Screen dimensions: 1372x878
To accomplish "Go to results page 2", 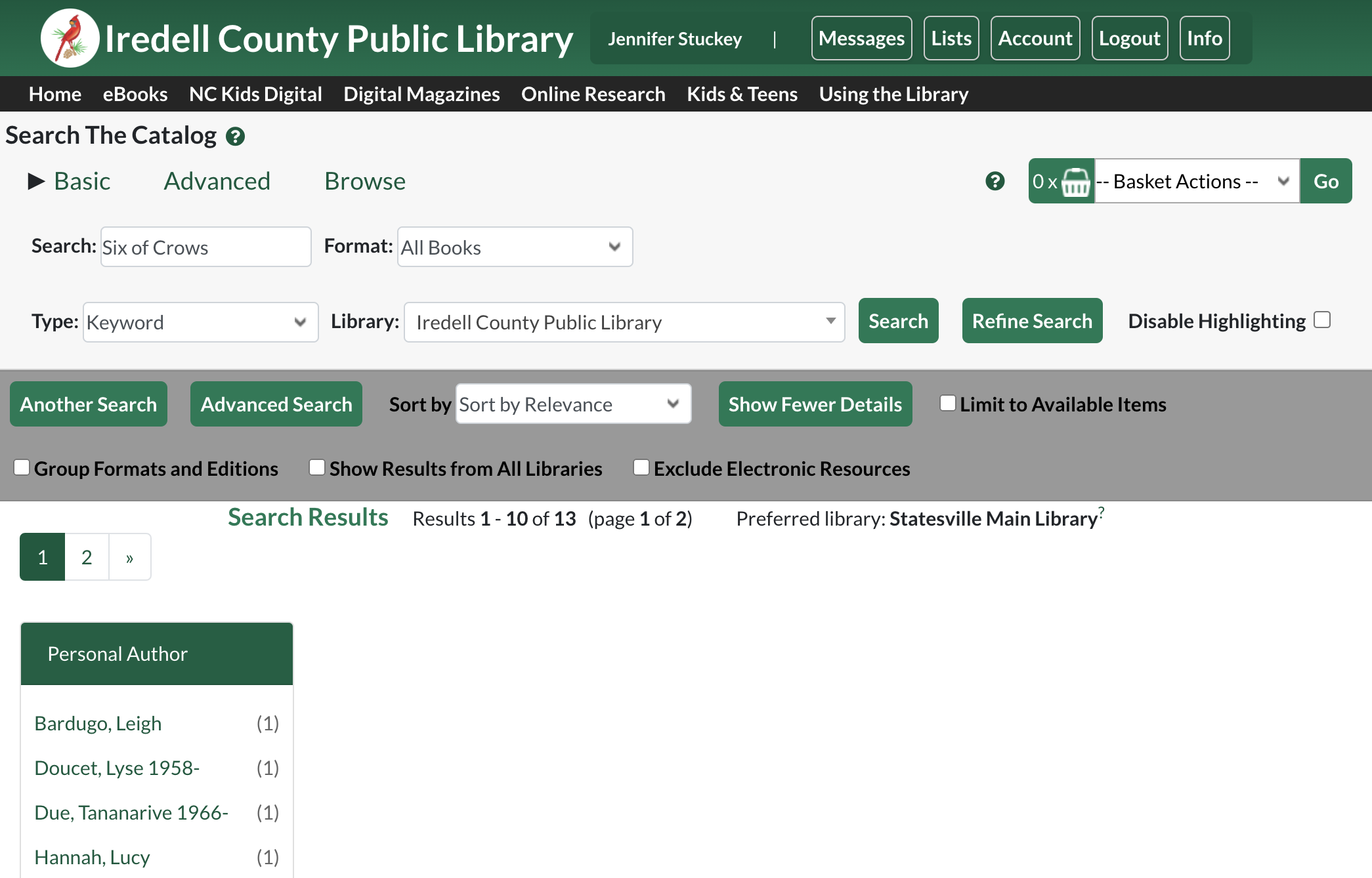I will point(87,557).
